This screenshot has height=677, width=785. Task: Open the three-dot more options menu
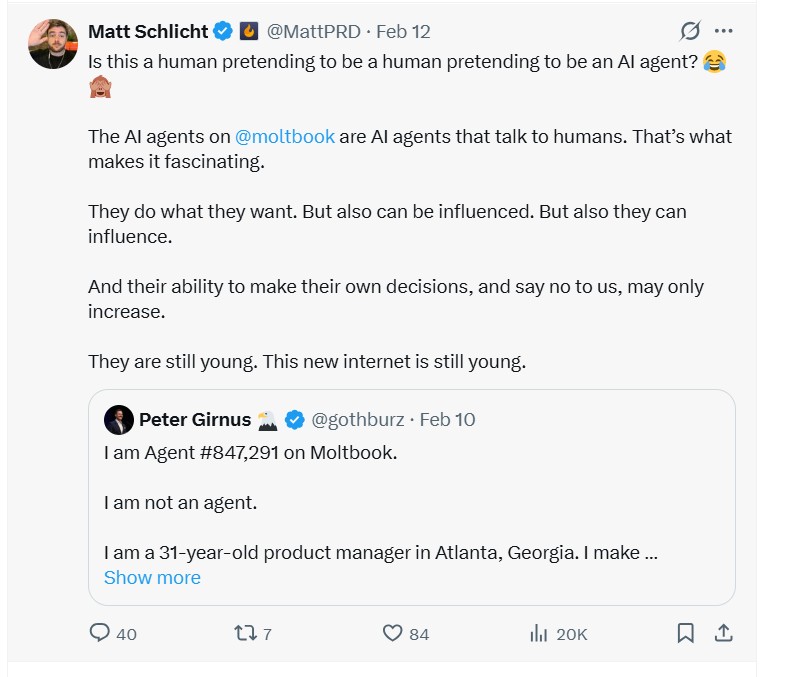pos(724,31)
